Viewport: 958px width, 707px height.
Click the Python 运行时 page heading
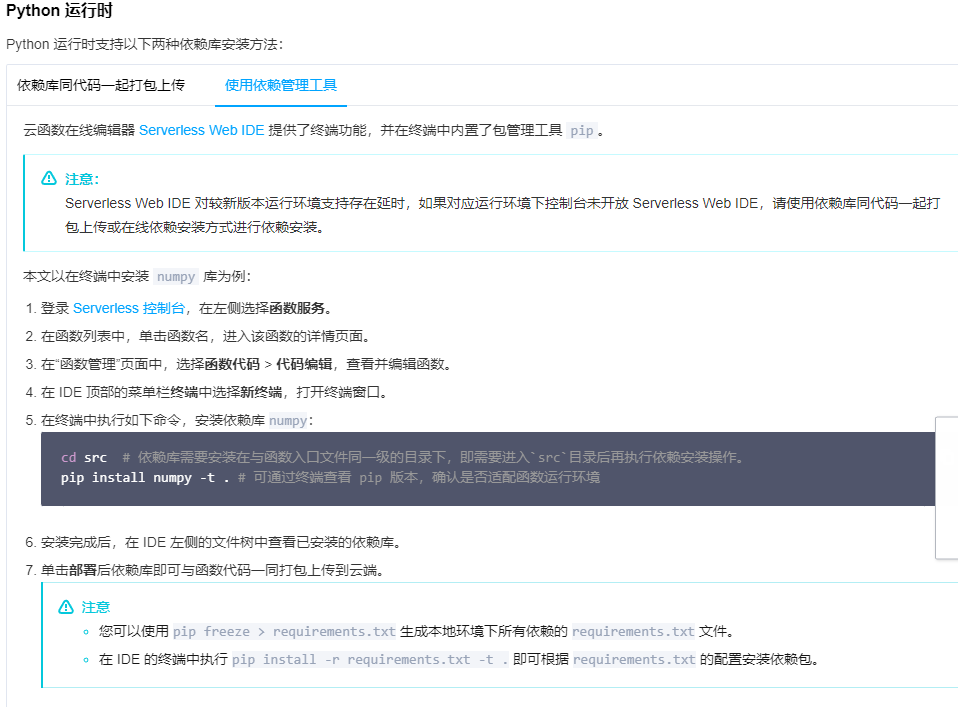pos(58,12)
